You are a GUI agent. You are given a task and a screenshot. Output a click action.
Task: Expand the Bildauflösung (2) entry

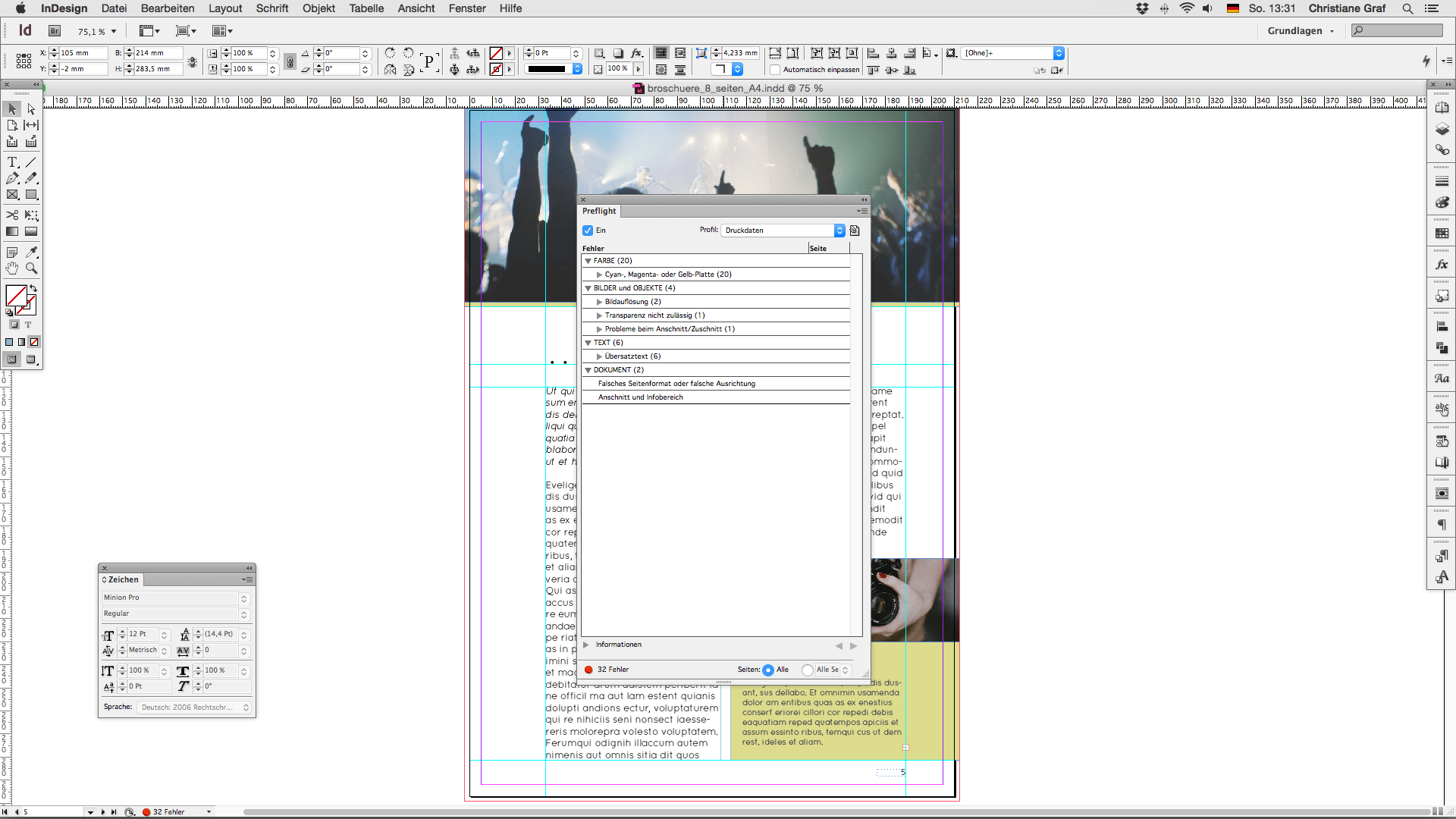(x=599, y=302)
